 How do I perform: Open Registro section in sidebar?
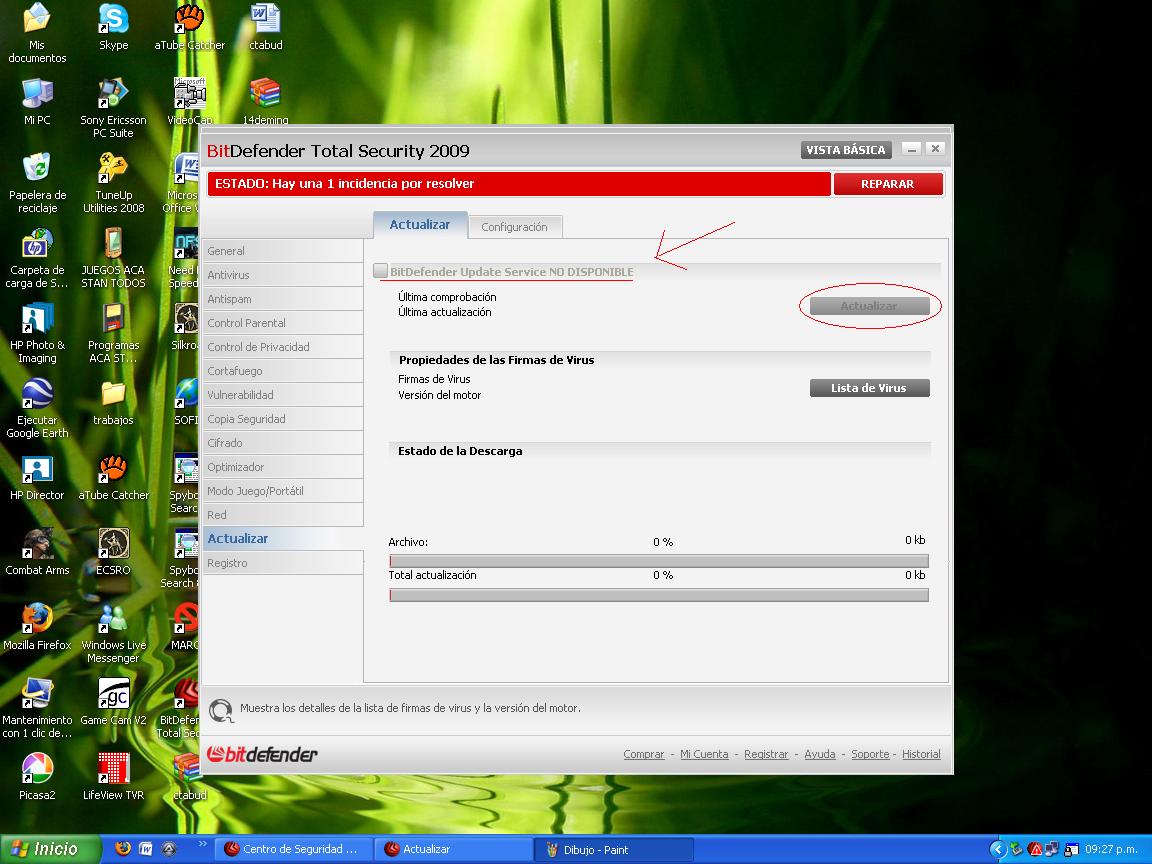pyautogui.click(x=282, y=563)
